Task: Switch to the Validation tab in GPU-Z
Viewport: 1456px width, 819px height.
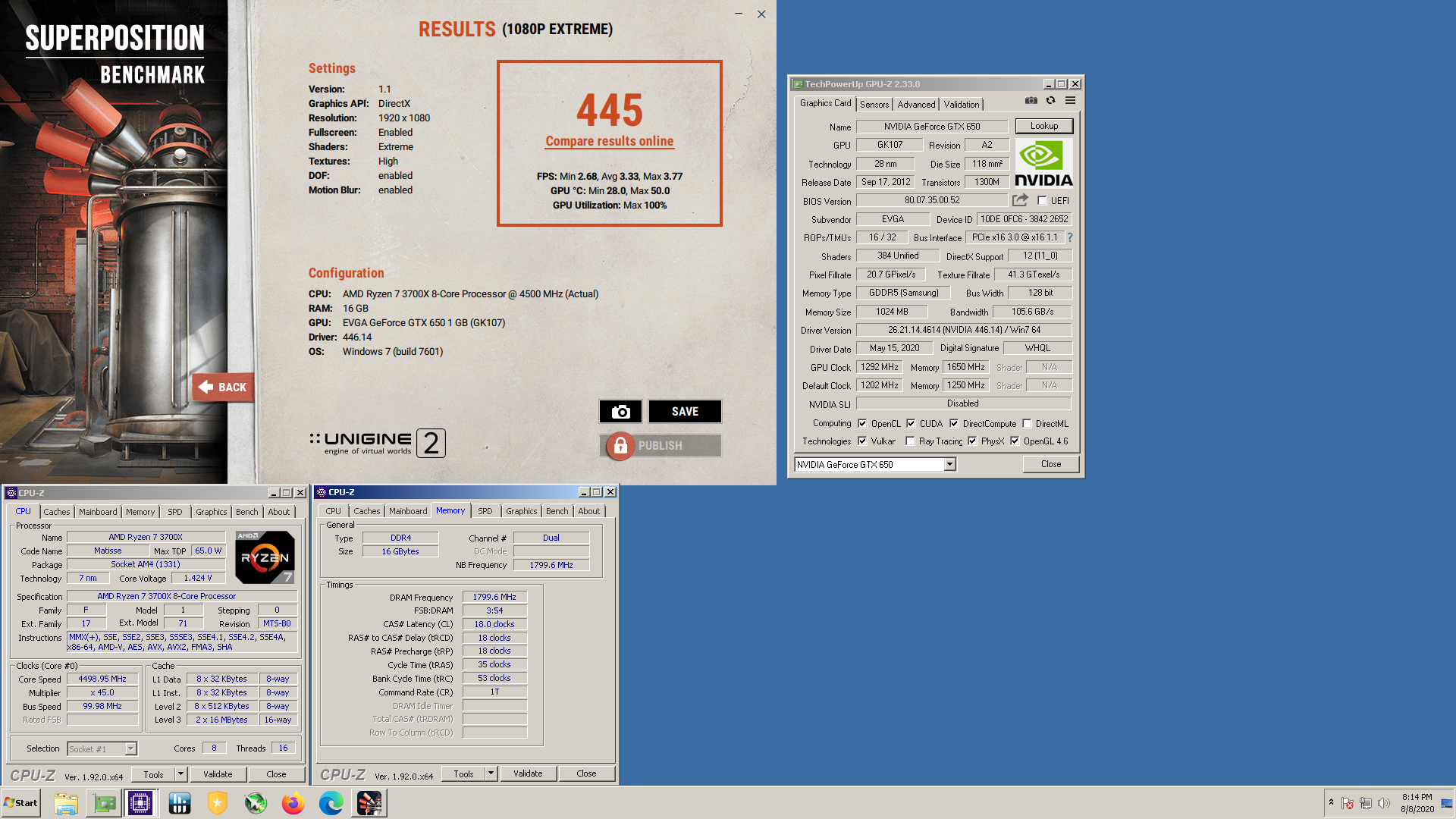Action: click(962, 105)
